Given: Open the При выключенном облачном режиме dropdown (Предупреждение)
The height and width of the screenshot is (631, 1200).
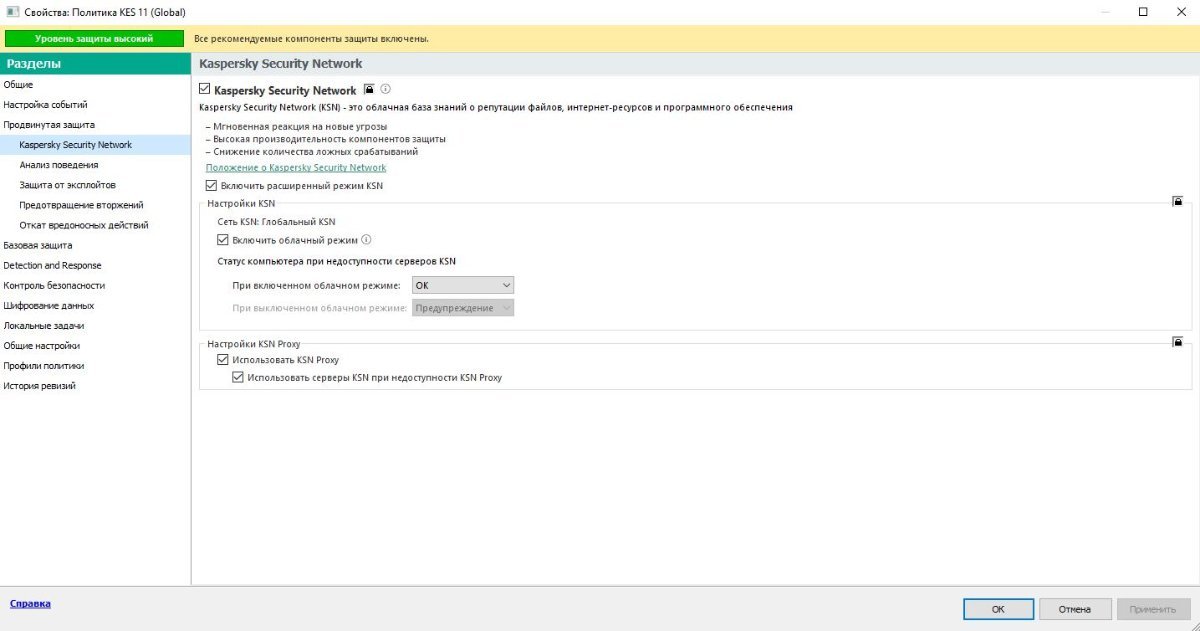Looking at the screenshot, I should (462, 308).
